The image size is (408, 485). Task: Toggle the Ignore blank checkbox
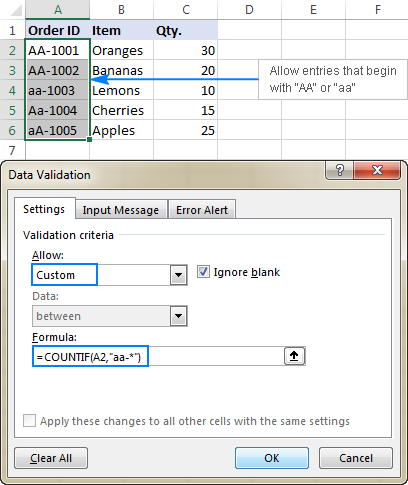(203, 272)
